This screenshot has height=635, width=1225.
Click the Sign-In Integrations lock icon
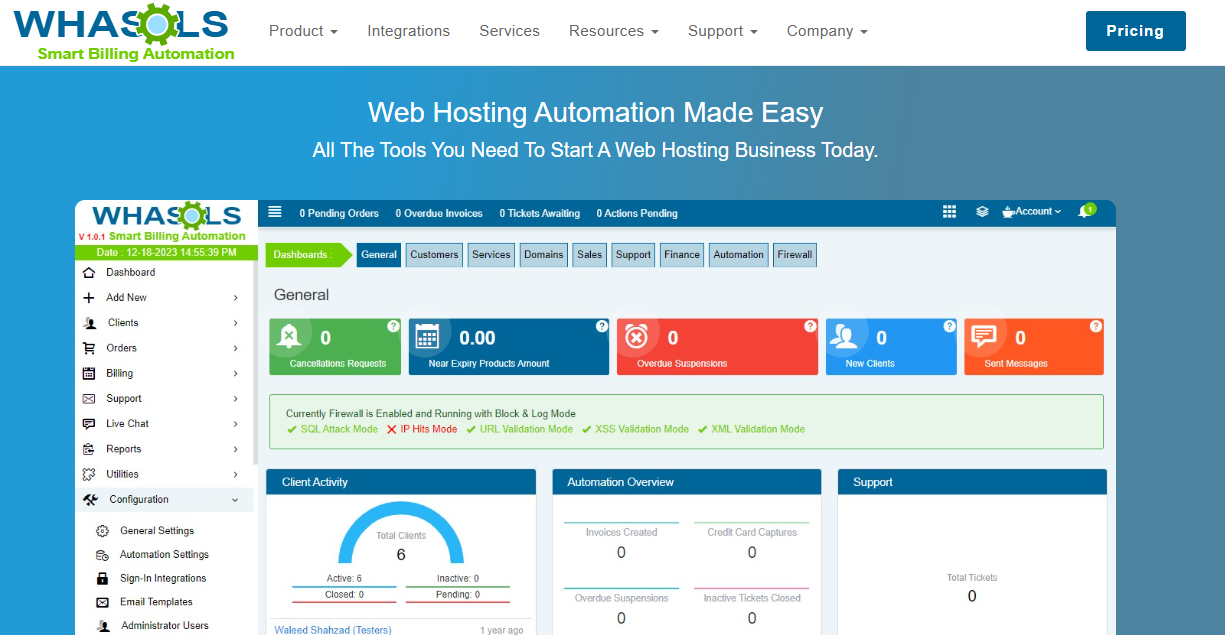102,578
